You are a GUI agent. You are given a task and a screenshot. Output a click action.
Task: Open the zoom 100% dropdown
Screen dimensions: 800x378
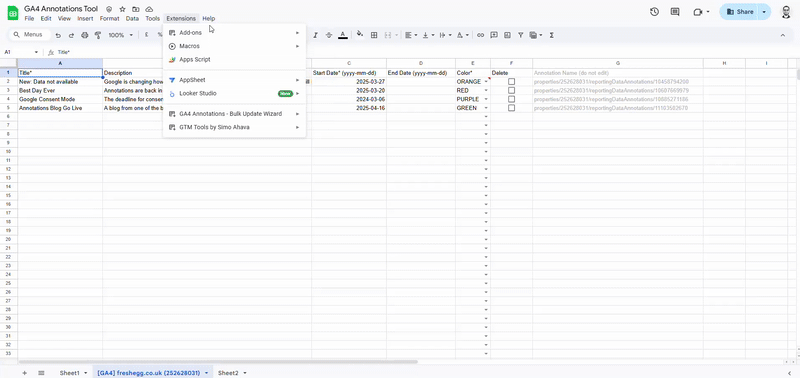click(x=120, y=35)
